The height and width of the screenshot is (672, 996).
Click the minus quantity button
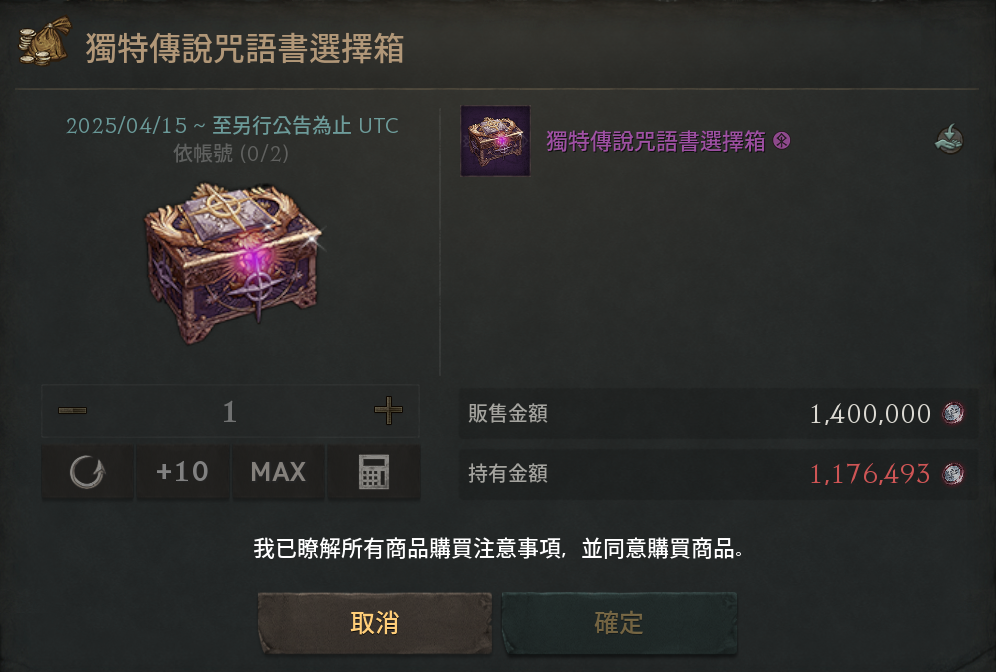pyautogui.click(x=72, y=411)
